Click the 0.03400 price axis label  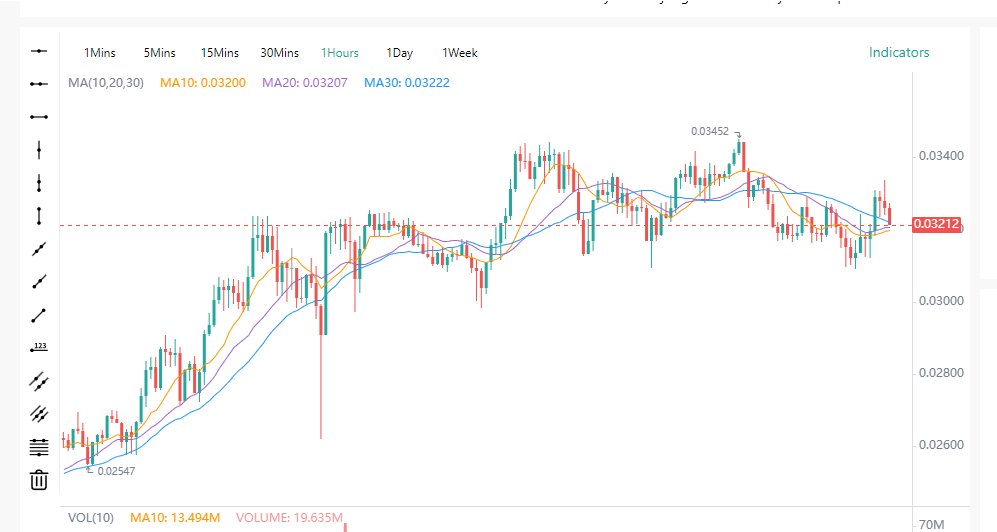coord(941,156)
